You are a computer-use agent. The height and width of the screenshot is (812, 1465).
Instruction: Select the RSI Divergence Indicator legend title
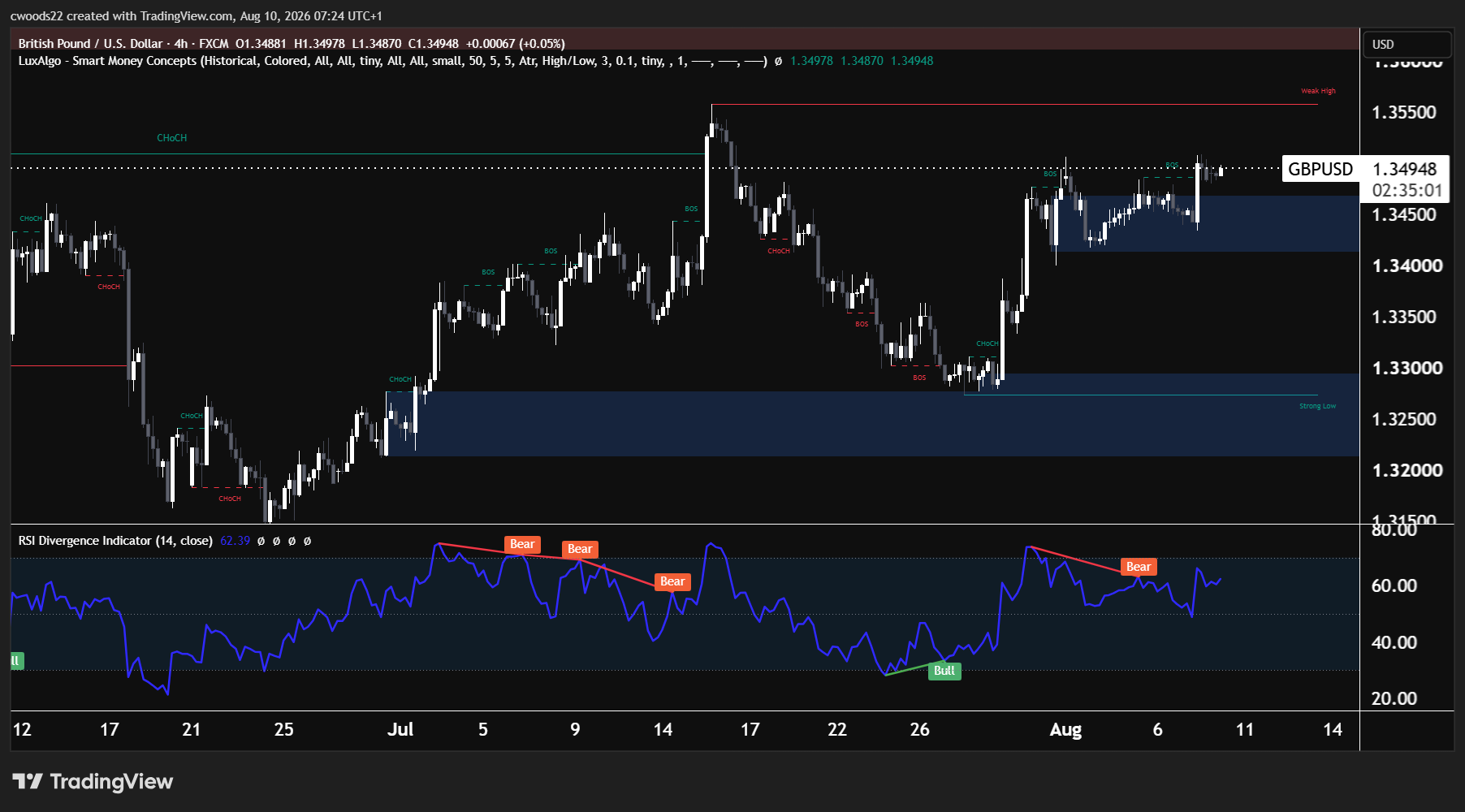pos(115,541)
